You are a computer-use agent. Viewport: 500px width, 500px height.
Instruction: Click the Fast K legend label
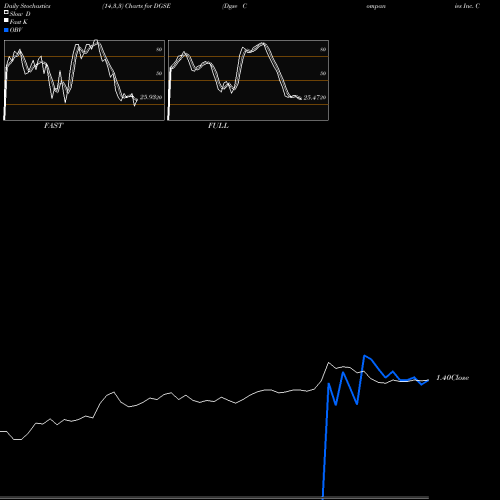tap(19, 22)
